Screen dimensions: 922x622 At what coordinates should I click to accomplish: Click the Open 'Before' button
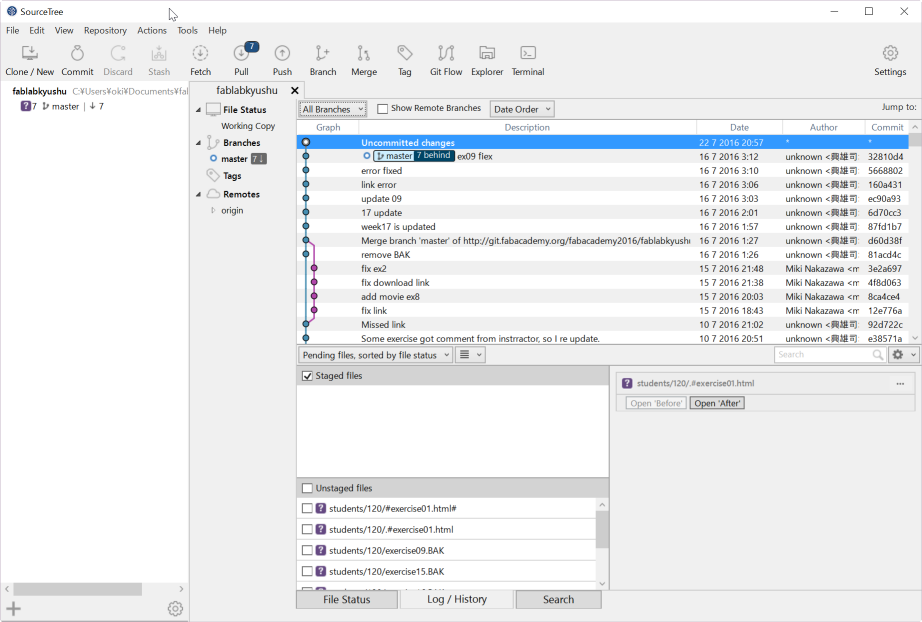click(x=656, y=403)
